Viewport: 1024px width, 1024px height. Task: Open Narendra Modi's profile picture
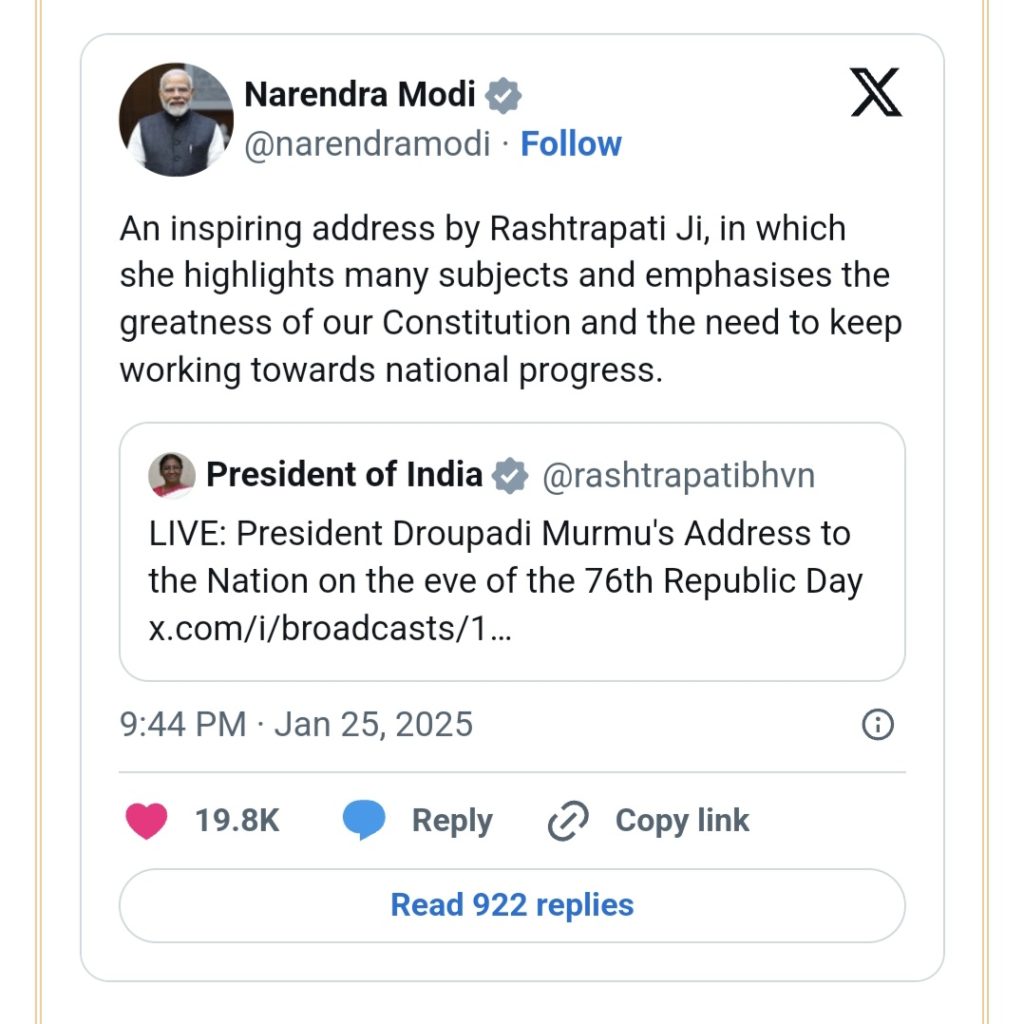(176, 120)
